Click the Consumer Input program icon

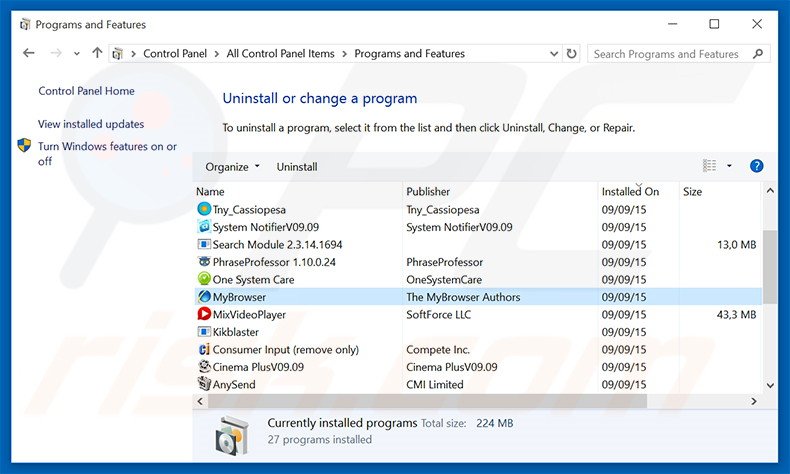tap(204, 349)
